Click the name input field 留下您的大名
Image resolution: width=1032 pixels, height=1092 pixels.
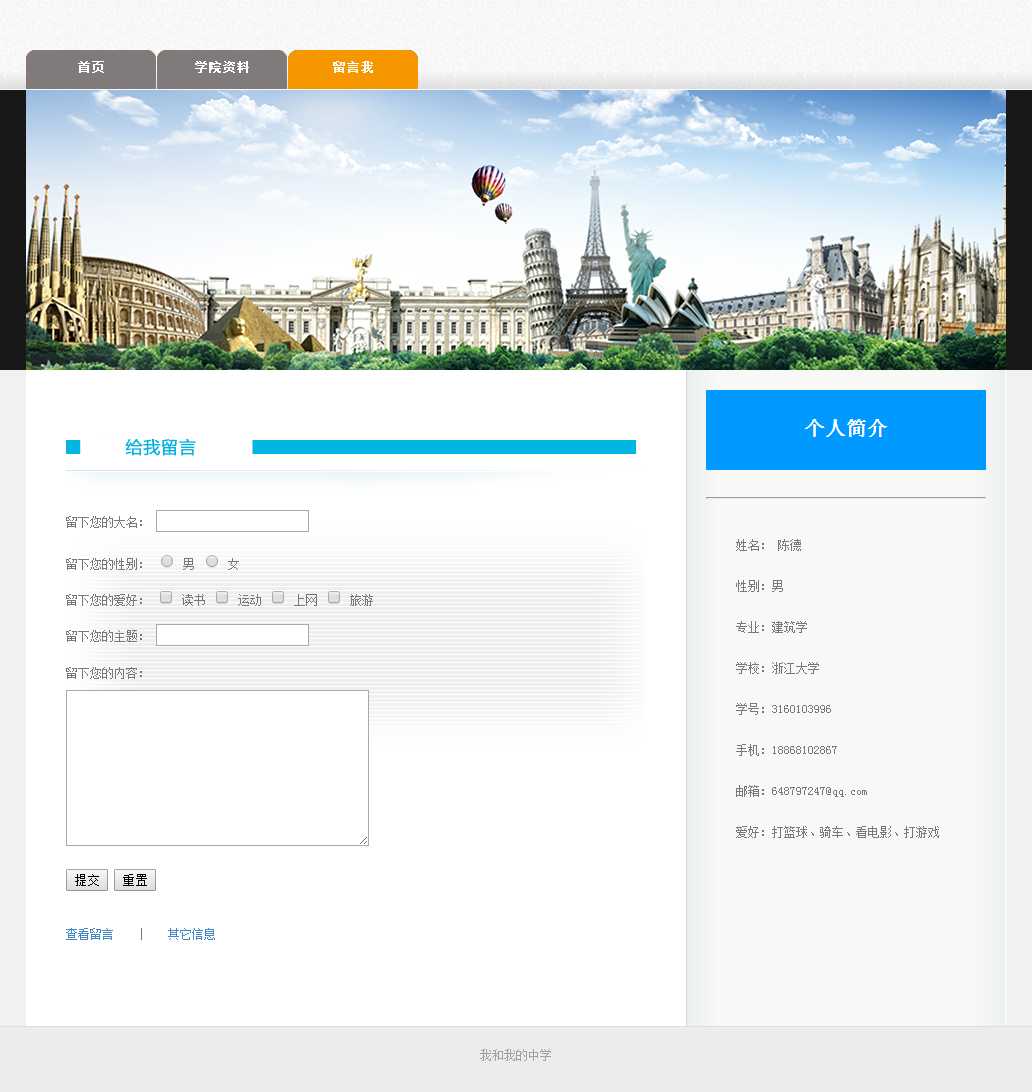click(232, 521)
